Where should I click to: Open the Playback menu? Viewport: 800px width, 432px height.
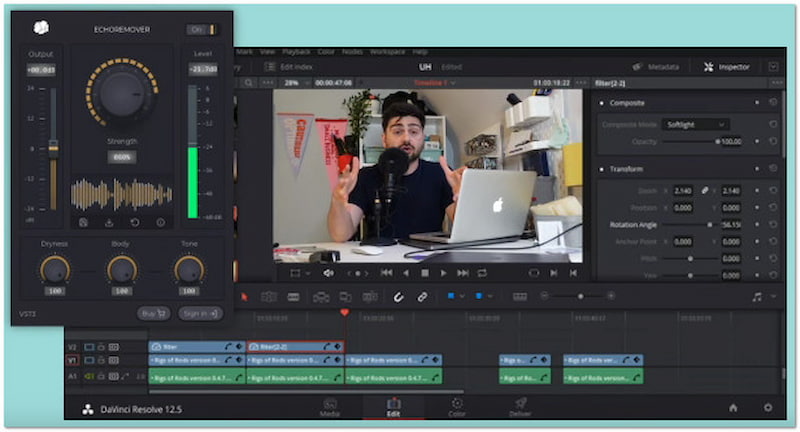296,52
